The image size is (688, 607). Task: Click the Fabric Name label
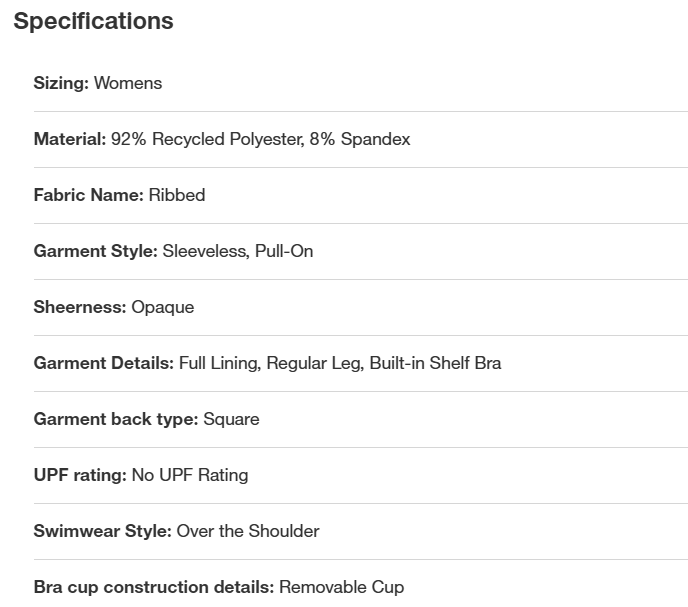coord(88,195)
